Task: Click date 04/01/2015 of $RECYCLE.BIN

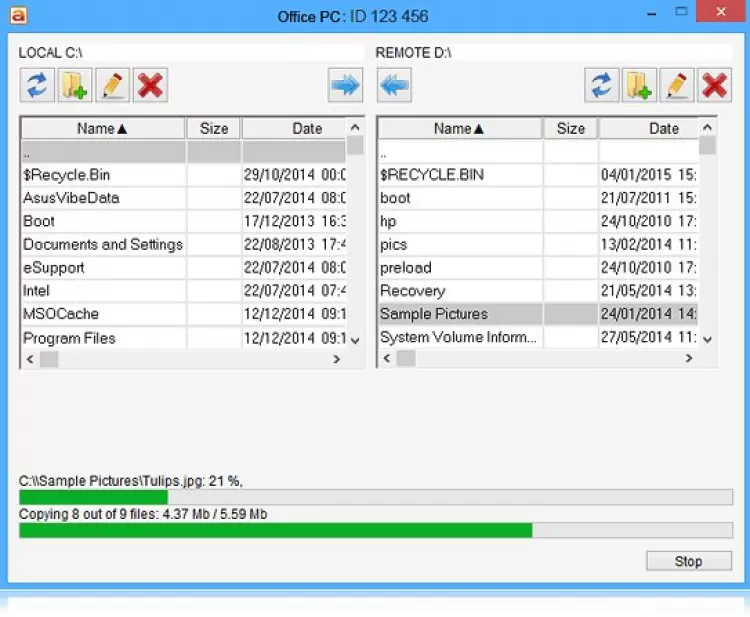Action: point(636,175)
